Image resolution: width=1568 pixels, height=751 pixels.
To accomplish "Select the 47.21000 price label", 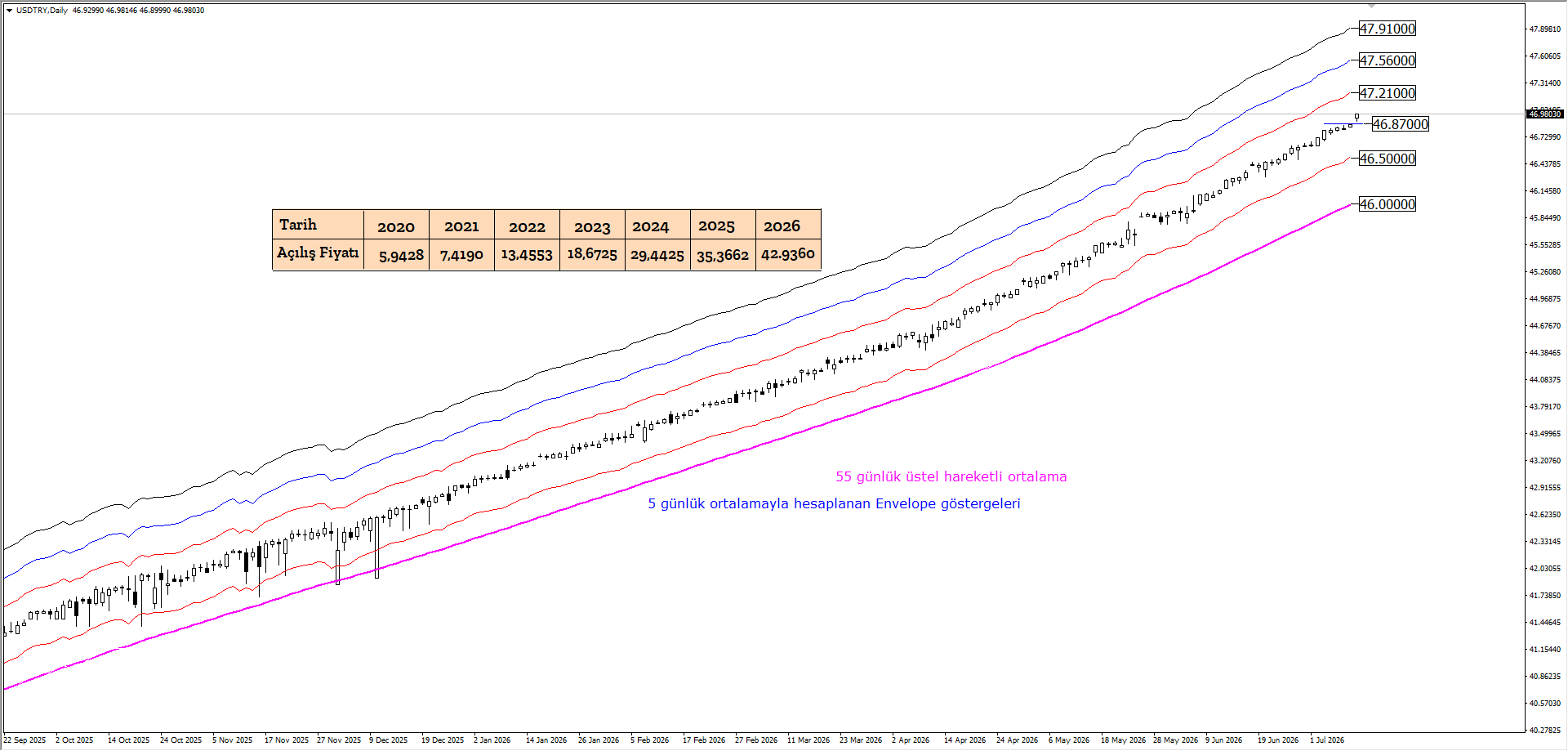I will (1387, 93).
